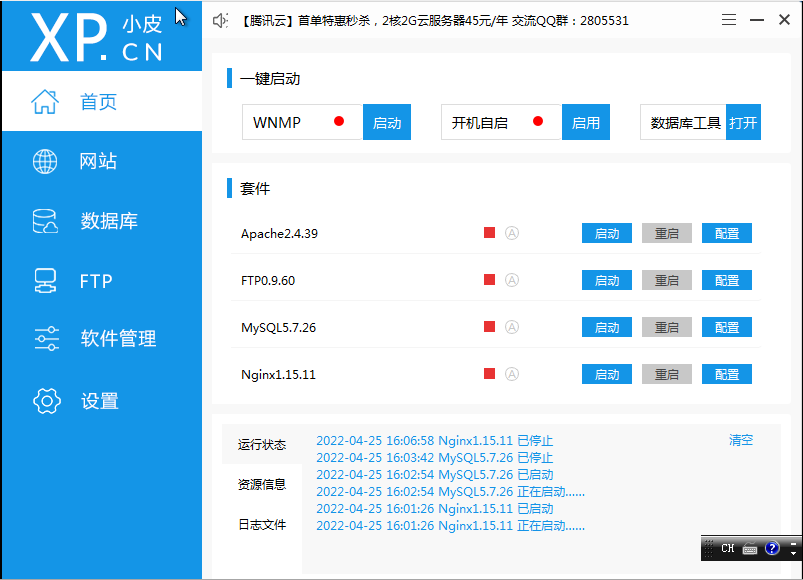Viewport: 803px width, 580px height.
Task: Click the home house icon
Action: (45, 101)
